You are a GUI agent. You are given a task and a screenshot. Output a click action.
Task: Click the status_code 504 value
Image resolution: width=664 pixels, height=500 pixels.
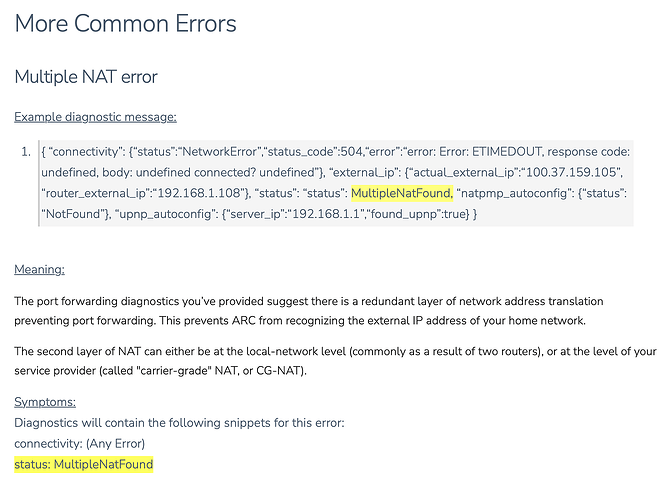(352, 152)
